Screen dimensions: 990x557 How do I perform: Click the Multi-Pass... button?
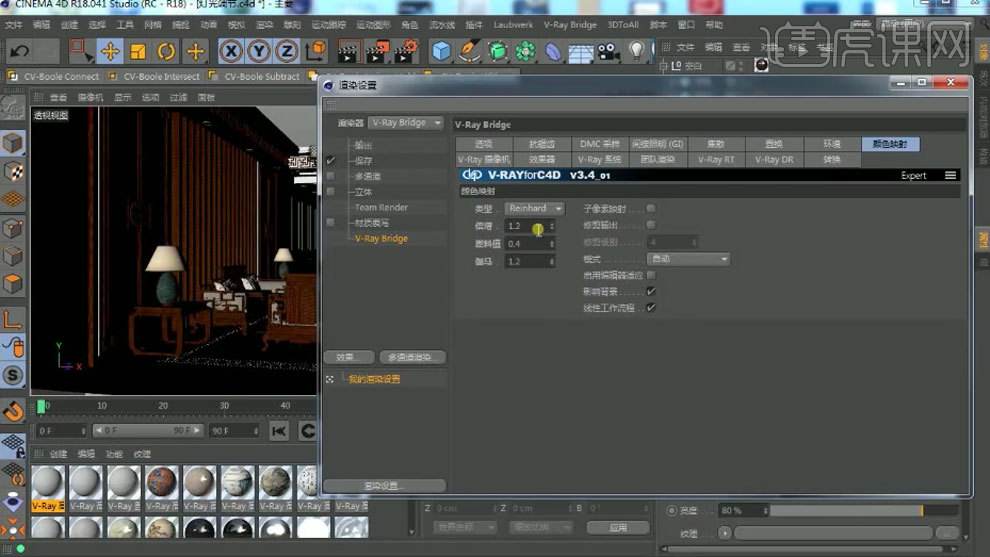click(413, 357)
